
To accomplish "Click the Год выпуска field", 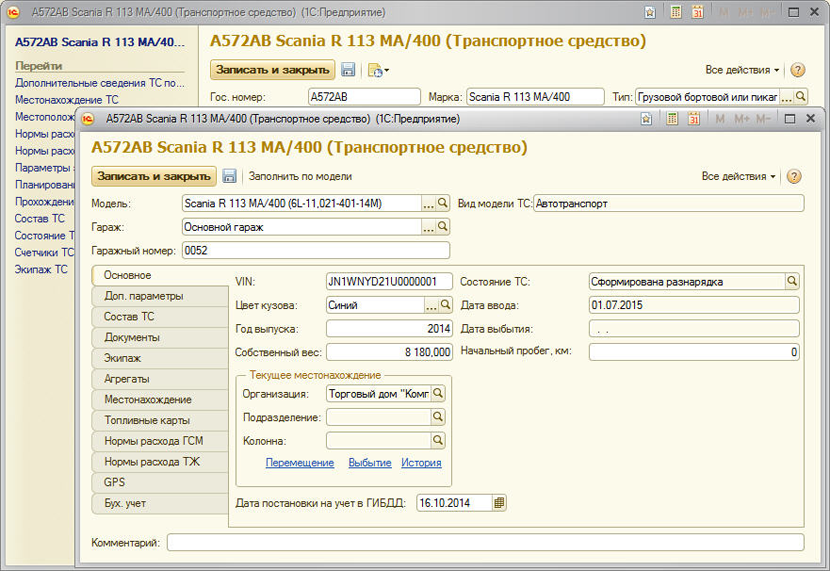I will (x=389, y=329).
